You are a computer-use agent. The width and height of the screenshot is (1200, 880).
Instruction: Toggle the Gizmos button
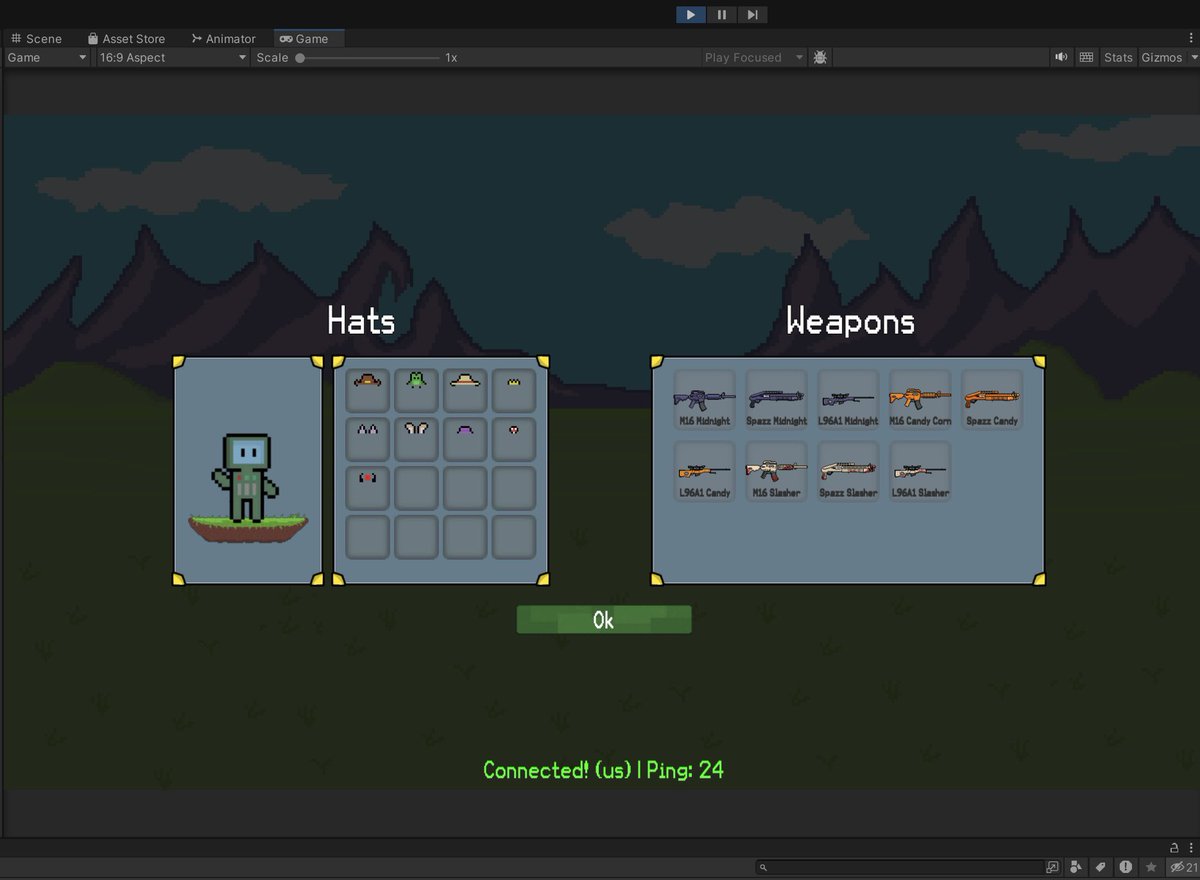[x=1161, y=57]
